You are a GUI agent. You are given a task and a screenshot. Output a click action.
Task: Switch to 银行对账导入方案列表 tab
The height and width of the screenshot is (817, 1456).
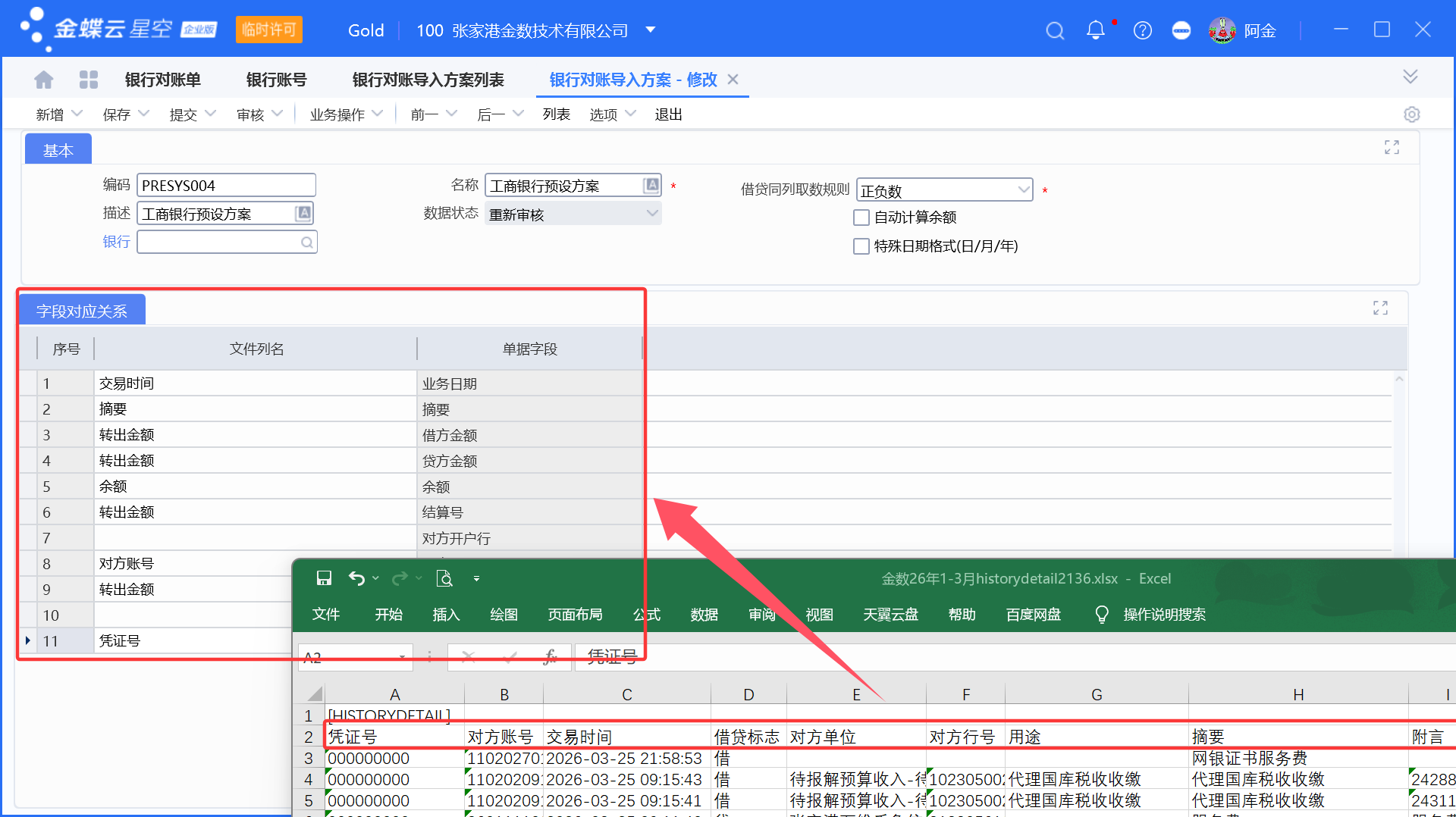coord(428,80)
